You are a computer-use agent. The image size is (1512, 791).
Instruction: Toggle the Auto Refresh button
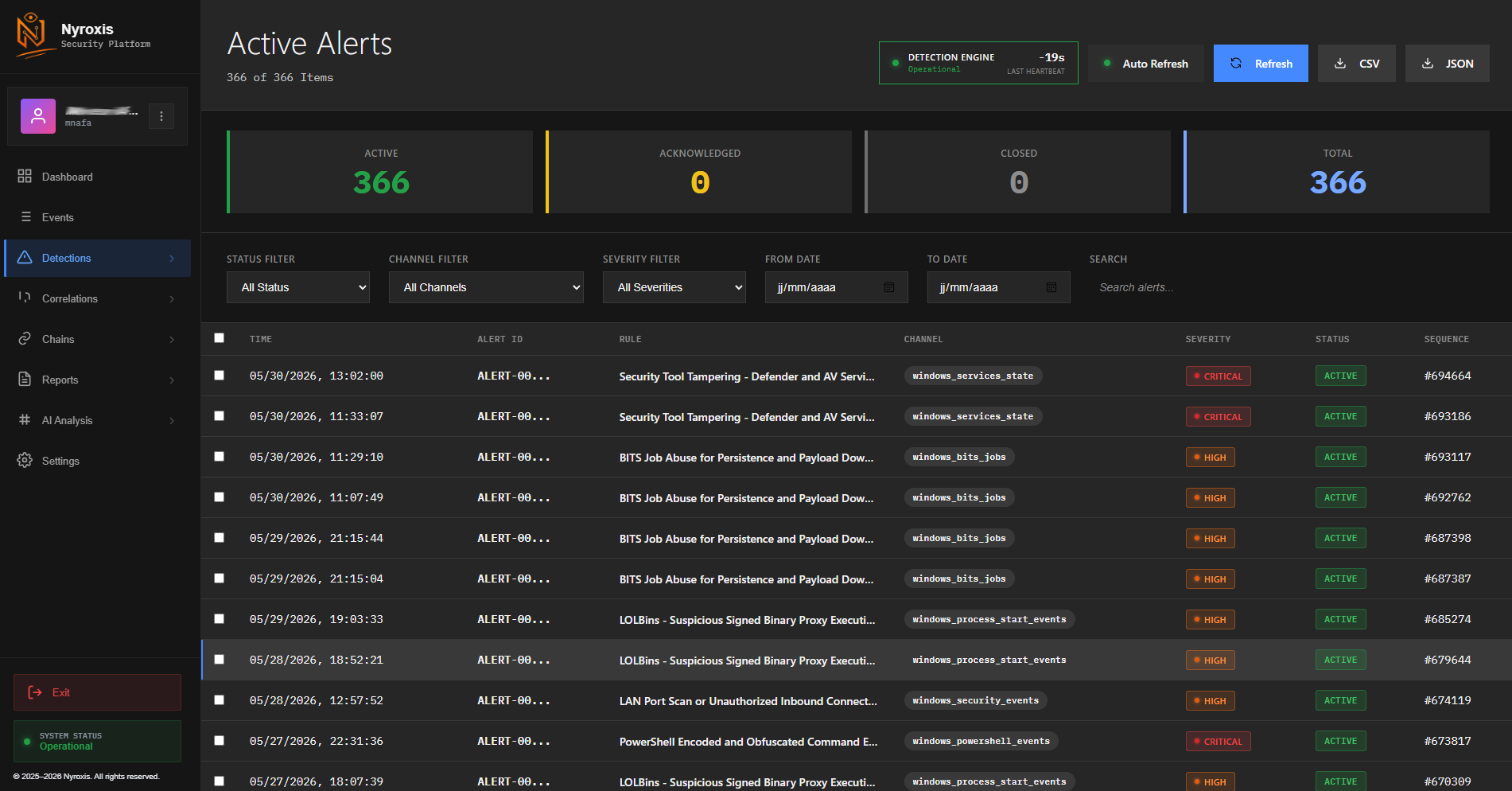point(1146,63)
